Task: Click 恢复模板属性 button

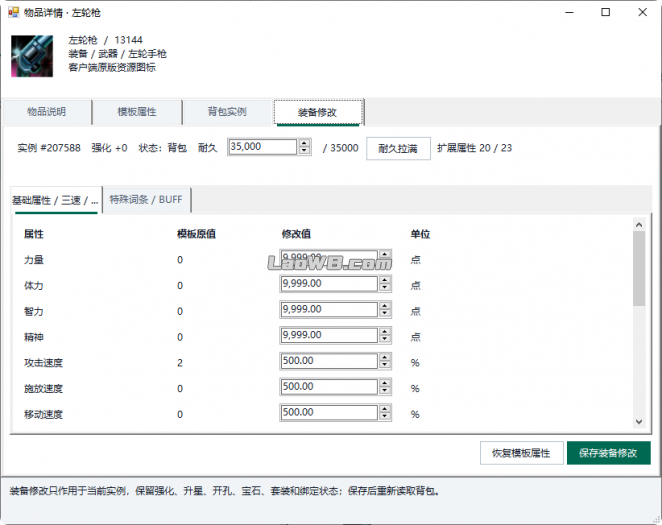Action: [x=521, y=453]
